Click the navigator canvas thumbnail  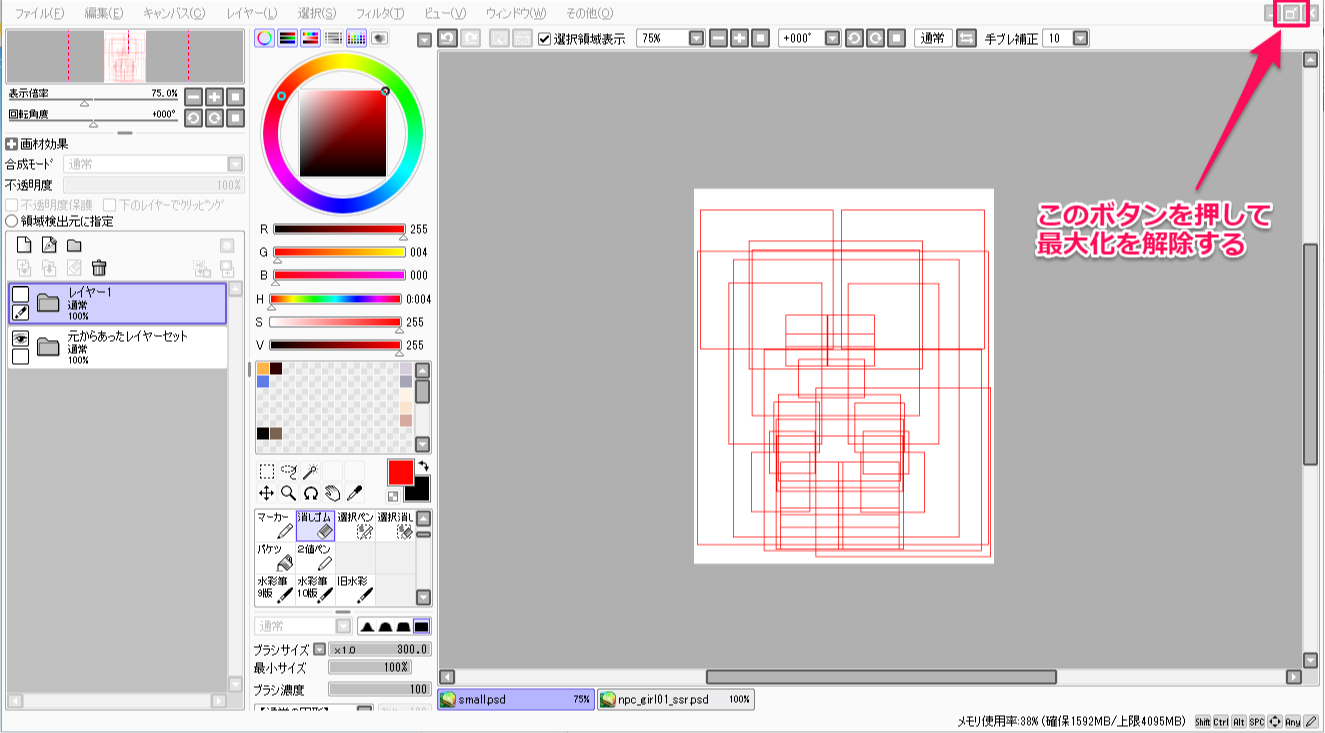[x=125, y=56]
